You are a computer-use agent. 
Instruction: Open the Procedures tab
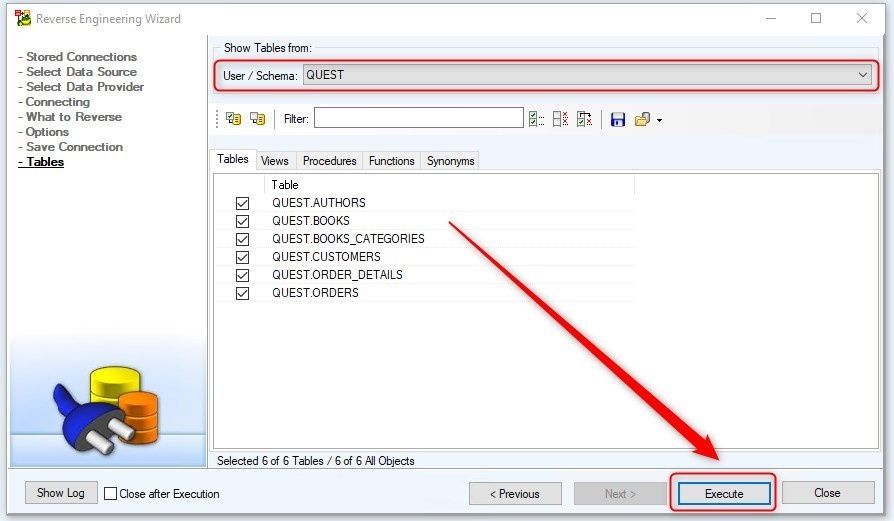click(x=330, y=161)
